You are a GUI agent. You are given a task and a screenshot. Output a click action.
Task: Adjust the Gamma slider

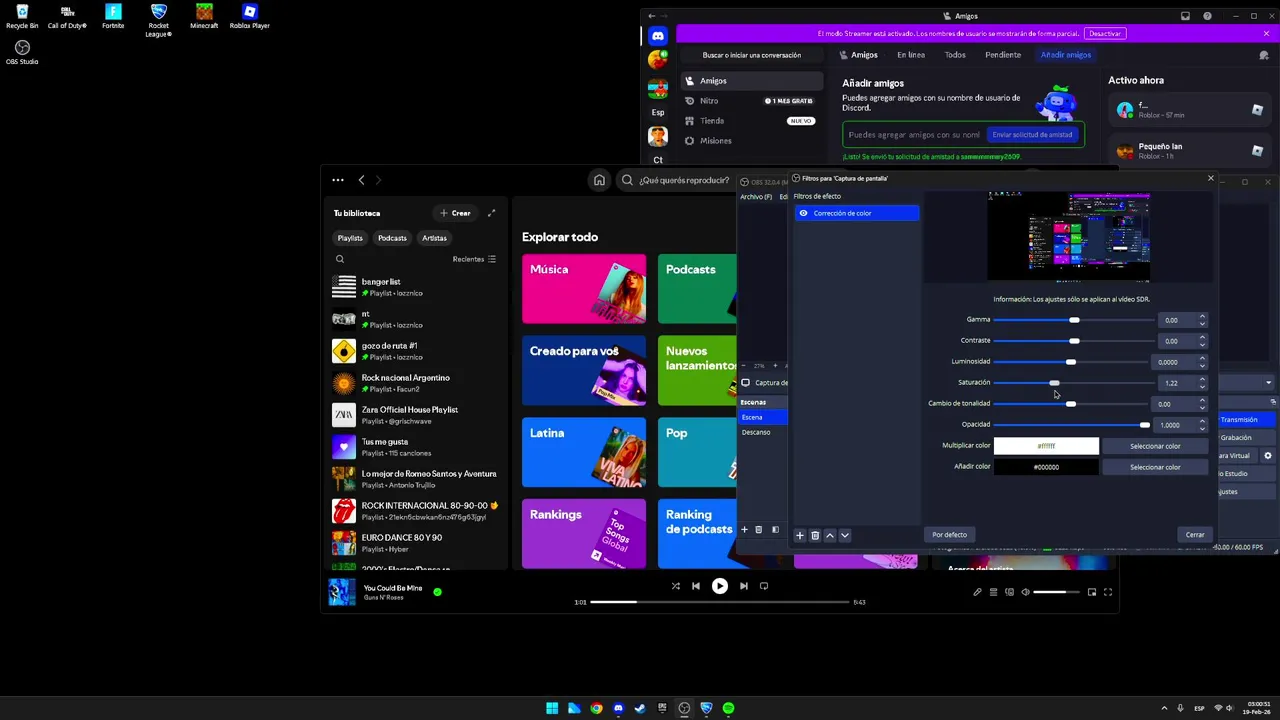[1072, 320]
